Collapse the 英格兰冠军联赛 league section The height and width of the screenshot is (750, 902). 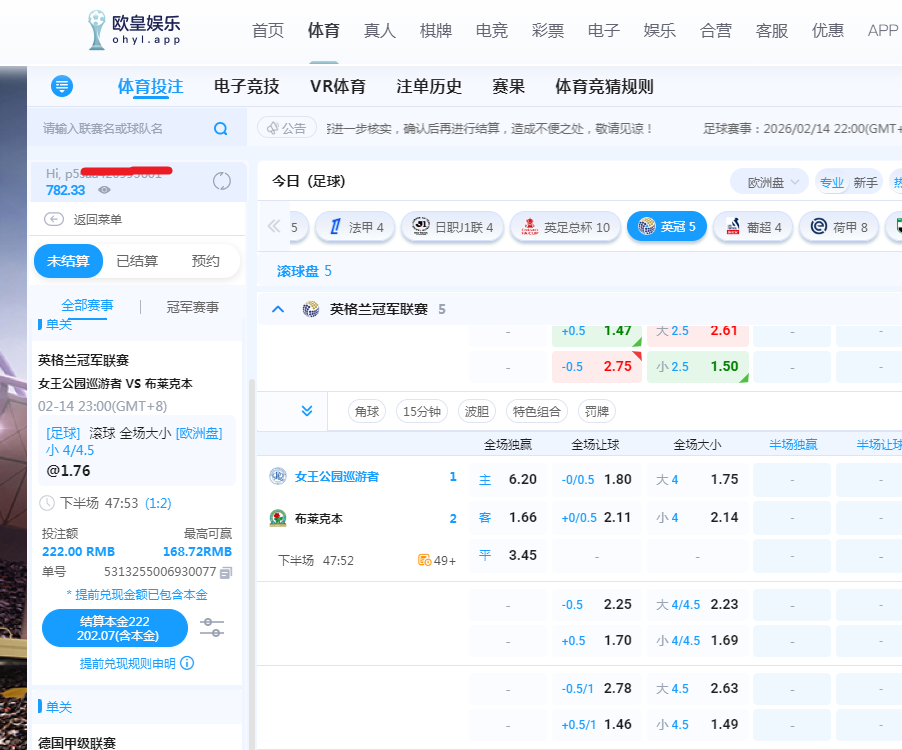pyautogui.click(x=279, y=309)
